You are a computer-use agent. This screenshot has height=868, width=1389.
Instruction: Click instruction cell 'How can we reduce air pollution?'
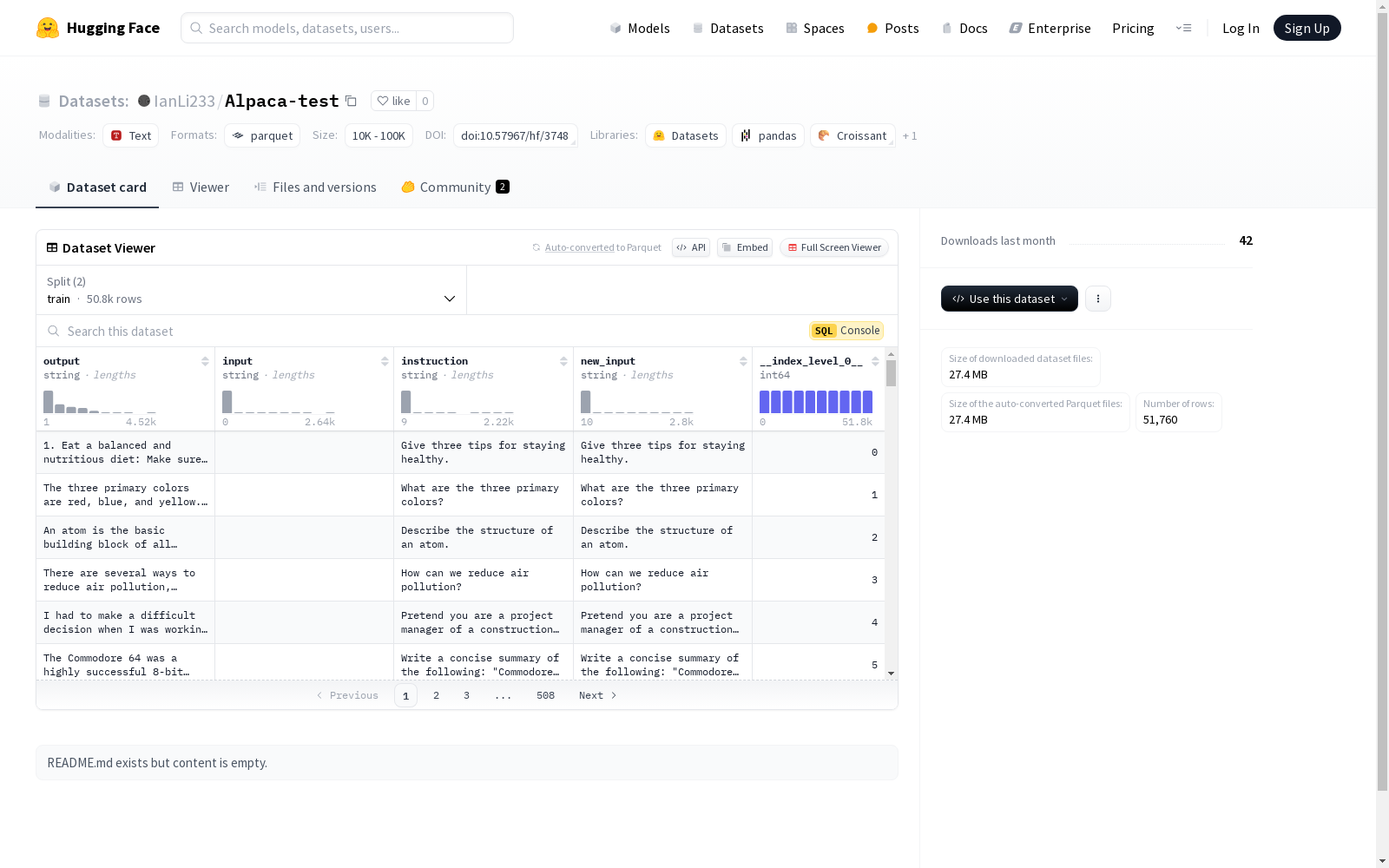(x=483, y=580)
